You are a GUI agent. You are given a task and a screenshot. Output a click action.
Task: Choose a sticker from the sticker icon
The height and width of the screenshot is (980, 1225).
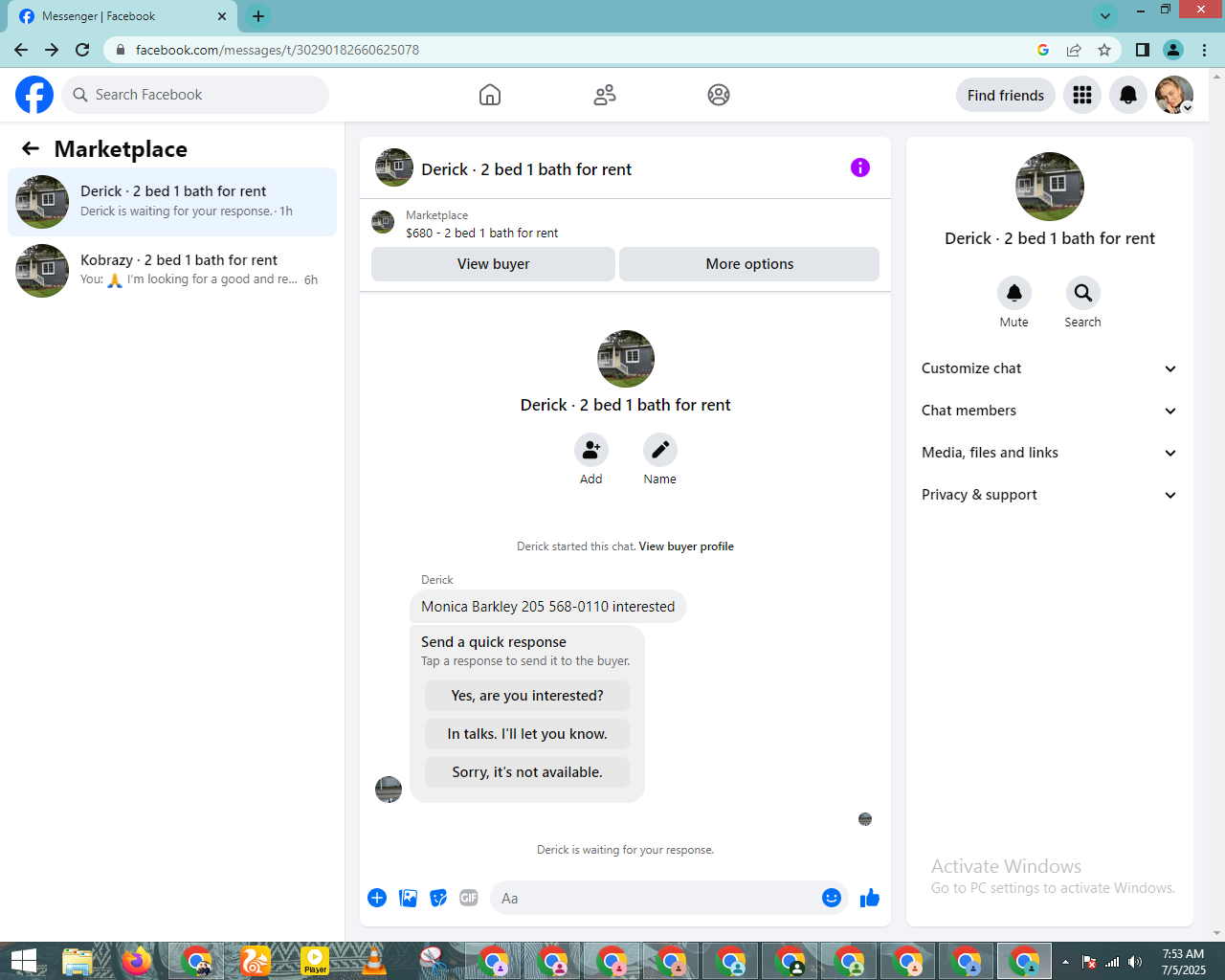(438, 898)
